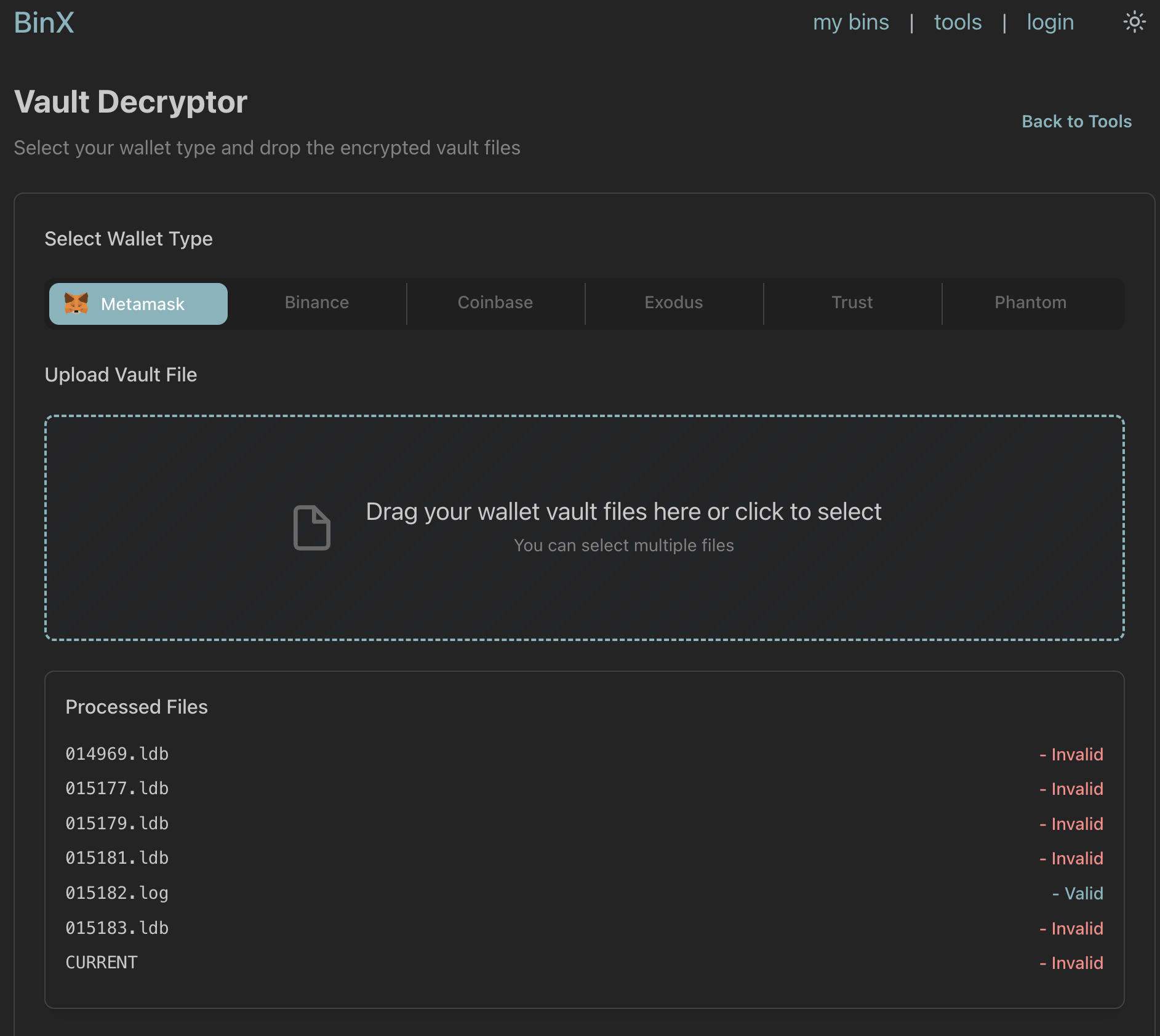Click the Invalid status of 015177.ldb
Image resolution: width=1160 pixels, height=1036 pixels.
point(1071,789)
